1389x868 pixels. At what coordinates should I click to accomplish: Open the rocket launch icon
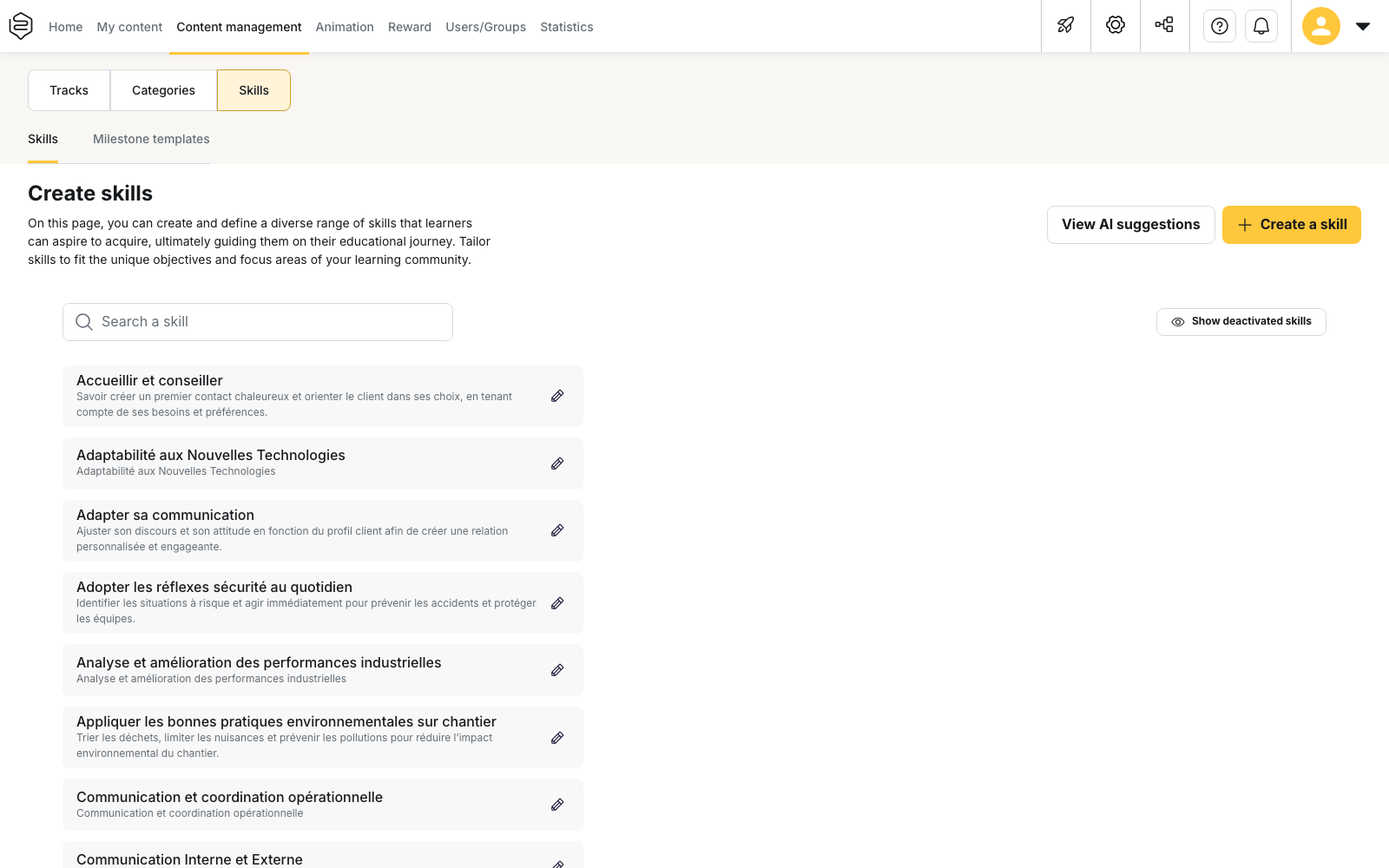[1066, 26]
